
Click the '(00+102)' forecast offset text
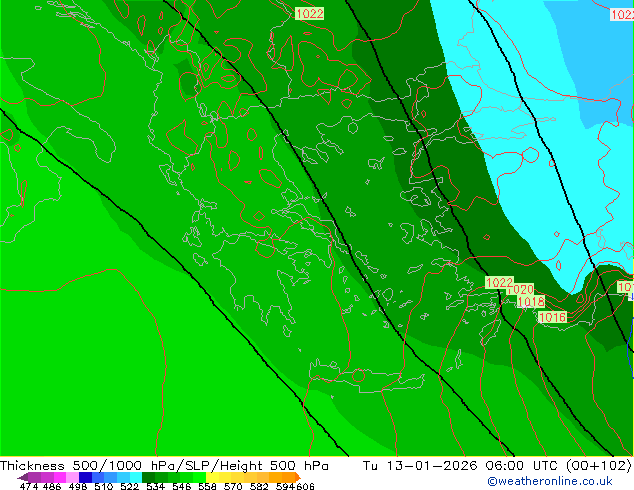[x=598, y=466]
